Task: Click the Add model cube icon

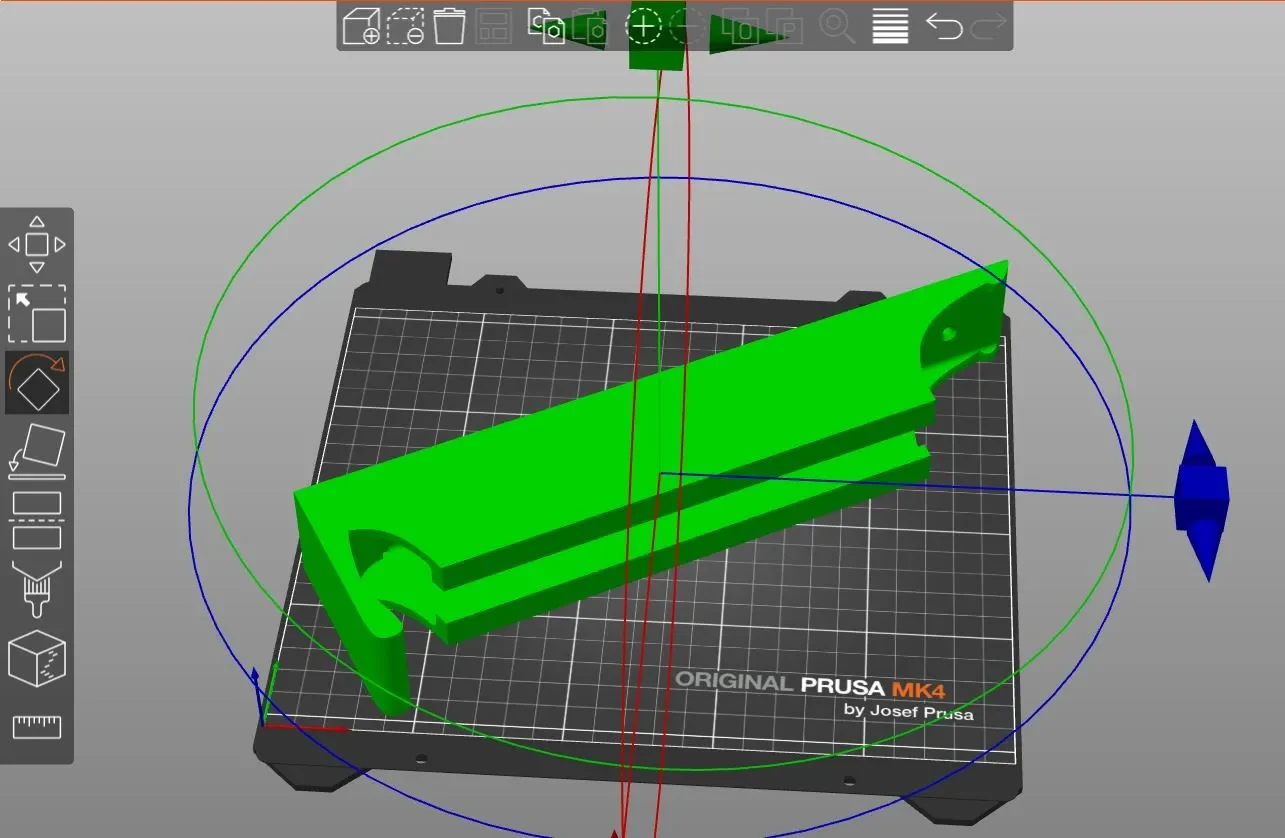Action: click(x=361, y=26)
